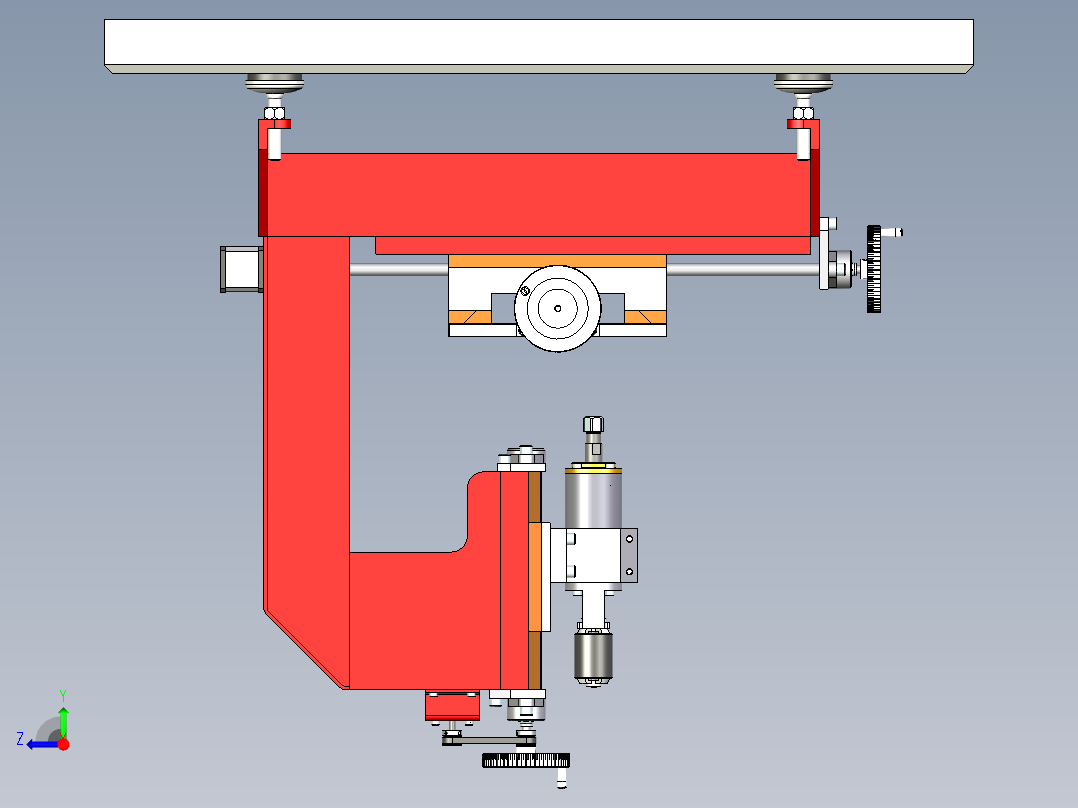Viewport: 1078px width, 808px height.
Task: Select the right-side black graduated handwheel
Action: pyautogui.click(x=874, y=269)
